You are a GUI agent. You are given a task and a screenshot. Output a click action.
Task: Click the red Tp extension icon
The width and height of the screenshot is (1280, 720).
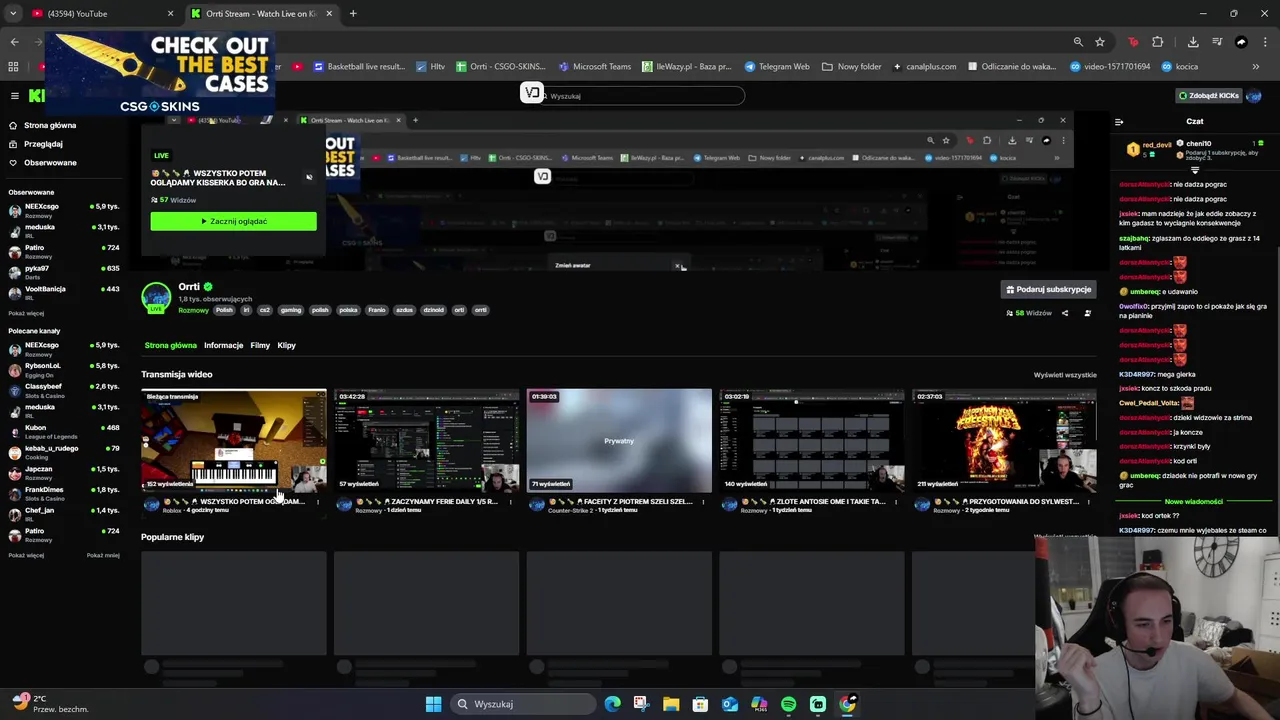[x=1133, y=42]
